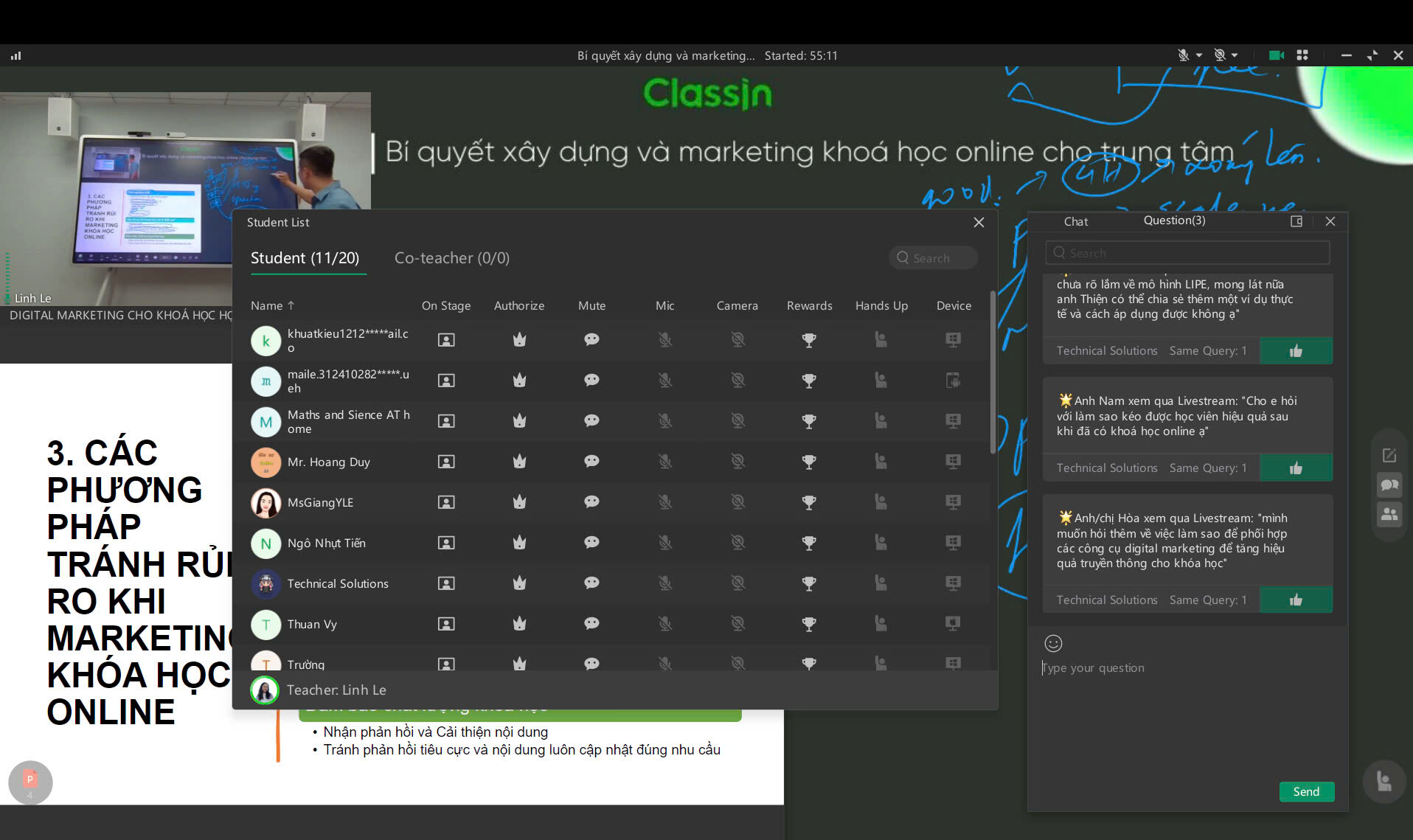Open the chat bubbles icon in right sidebar
This screenshot has height=840, width=1413.
1389,485
